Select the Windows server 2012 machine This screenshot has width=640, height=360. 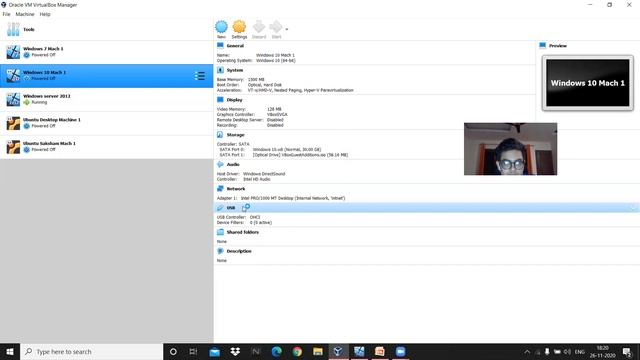point(107,100)
